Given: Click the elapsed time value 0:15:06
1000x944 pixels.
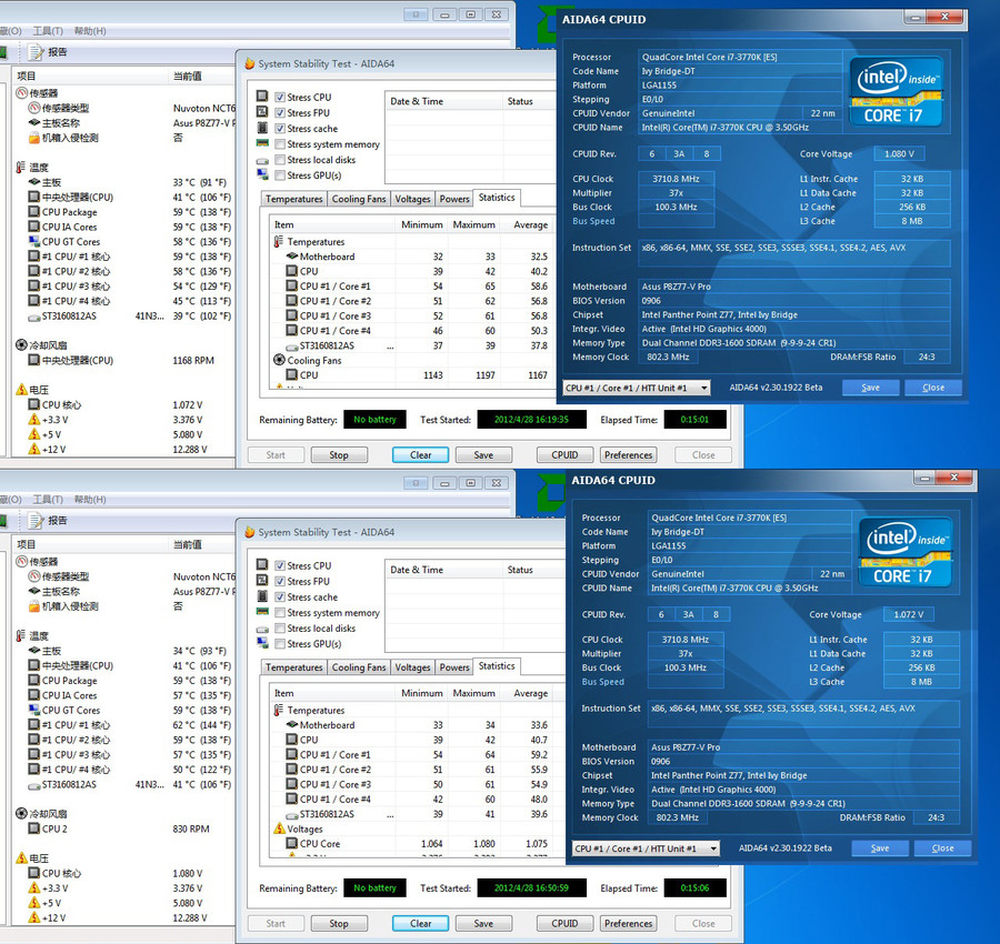Looking at the screenshot, I should click(x=695, y=888).
